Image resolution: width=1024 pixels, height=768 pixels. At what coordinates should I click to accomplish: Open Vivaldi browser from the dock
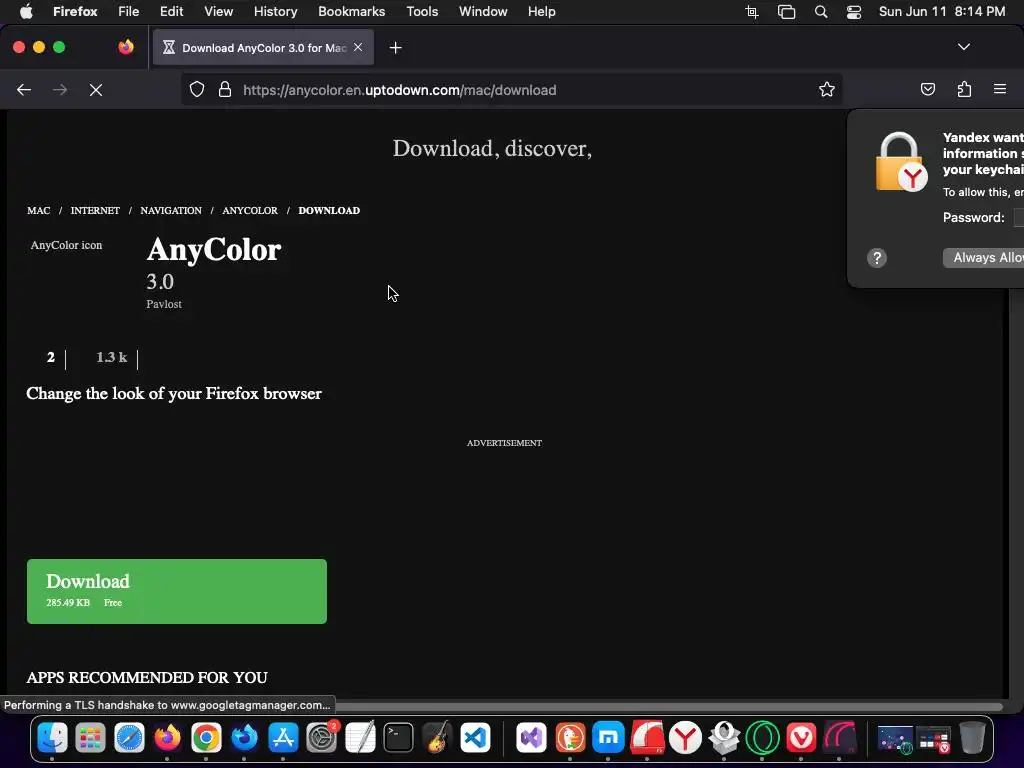(x=801, y=738)
